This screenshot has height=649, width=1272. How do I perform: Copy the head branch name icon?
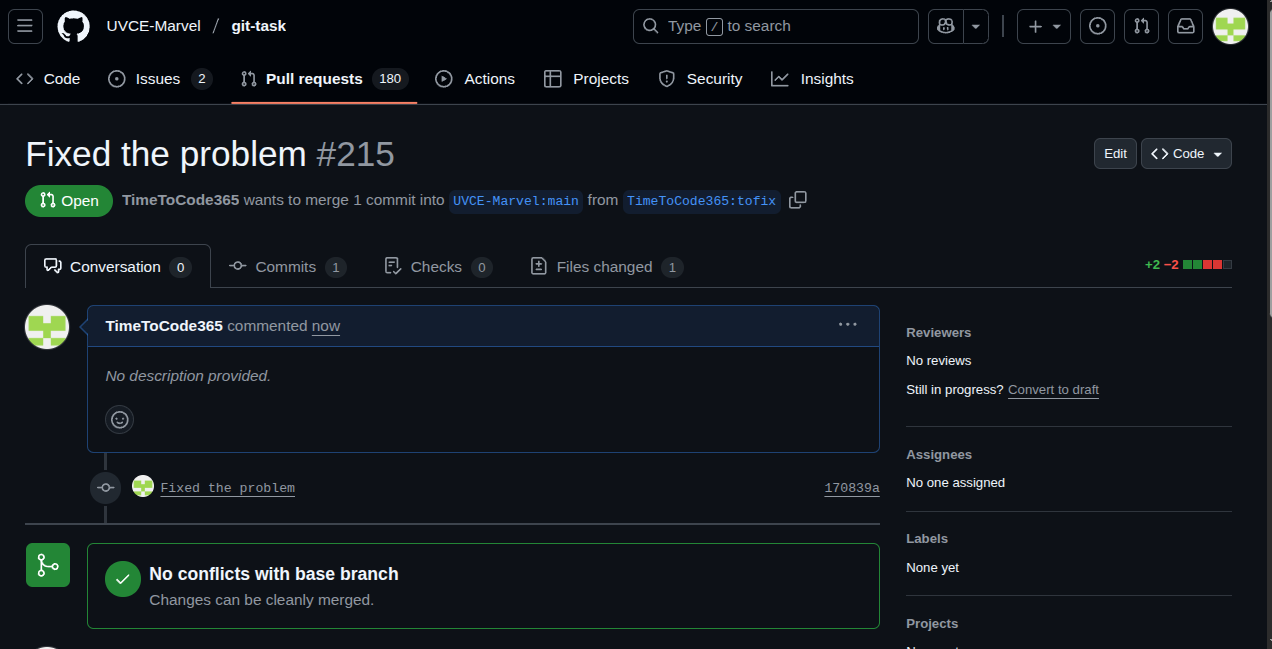tap(797, 200)
